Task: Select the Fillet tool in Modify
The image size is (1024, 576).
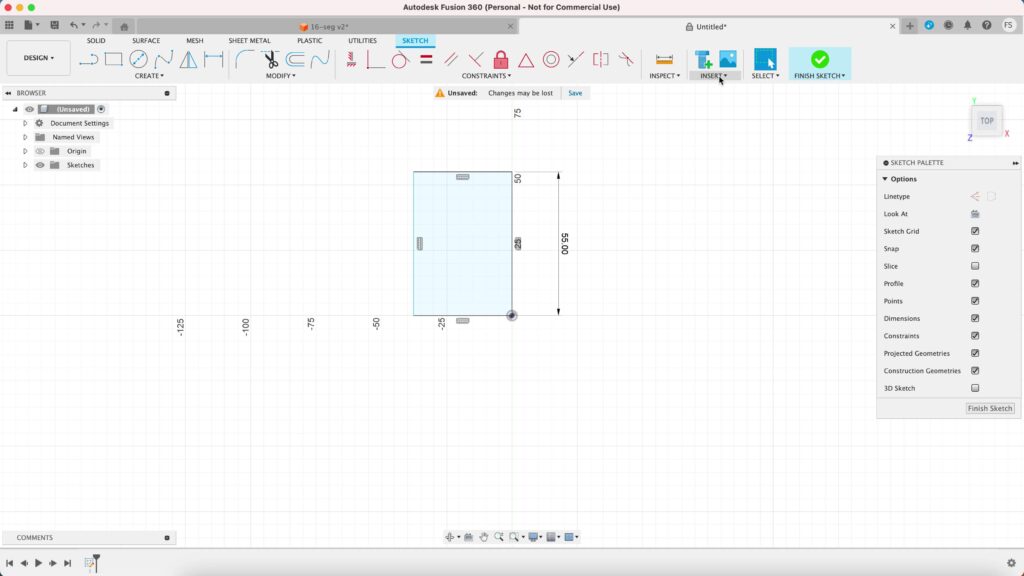Action: click(244, 60)
